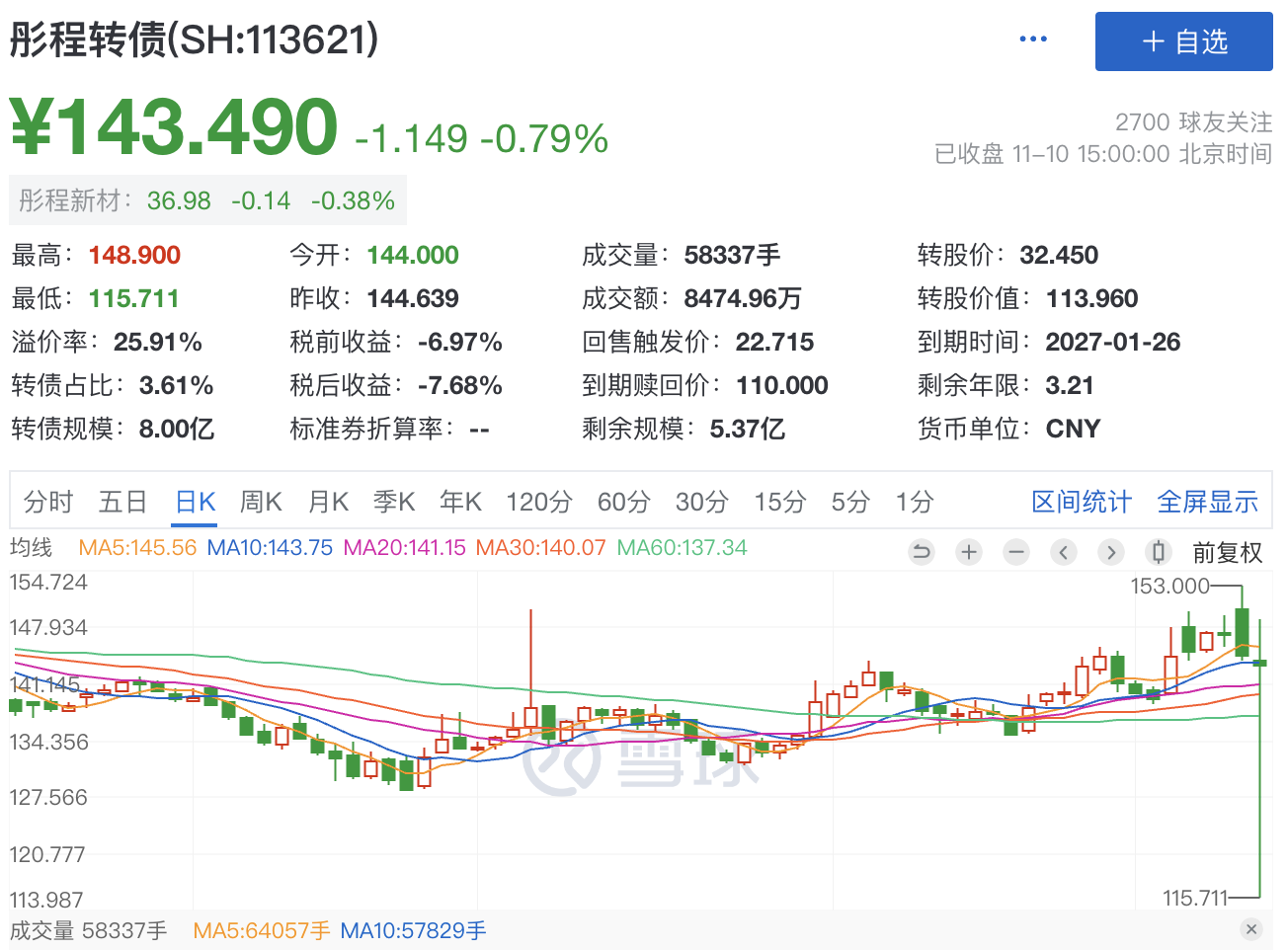
Task: Zoom in the K-line chart with plus icon
Action: pos(969,552)
